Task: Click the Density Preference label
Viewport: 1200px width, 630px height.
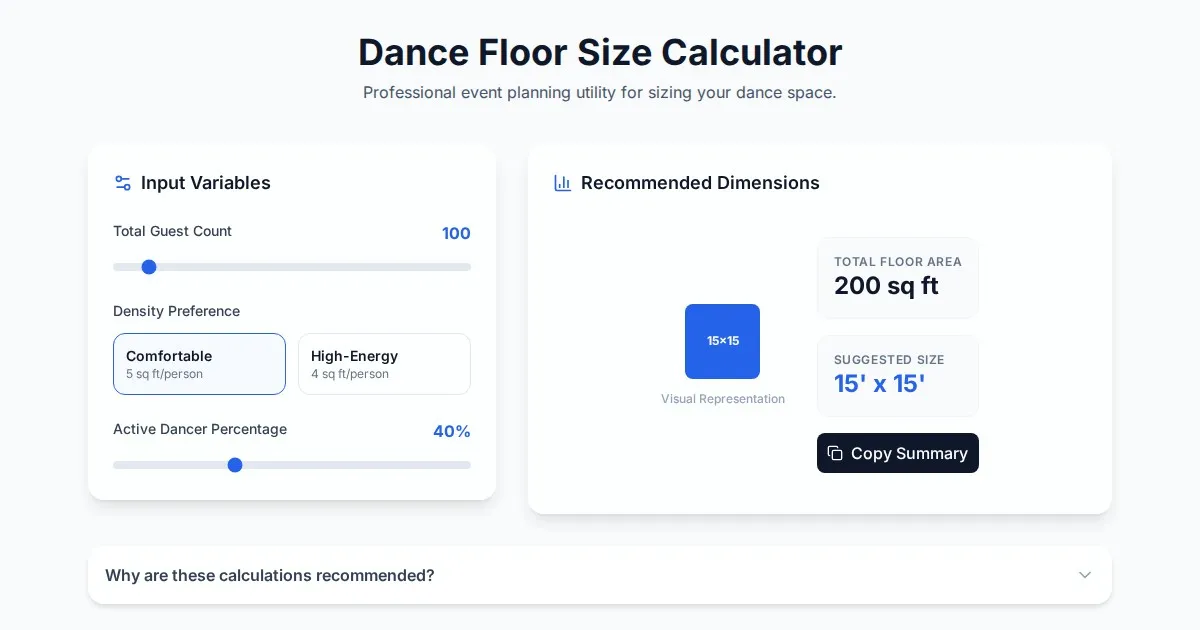Action: pos(176,311)
